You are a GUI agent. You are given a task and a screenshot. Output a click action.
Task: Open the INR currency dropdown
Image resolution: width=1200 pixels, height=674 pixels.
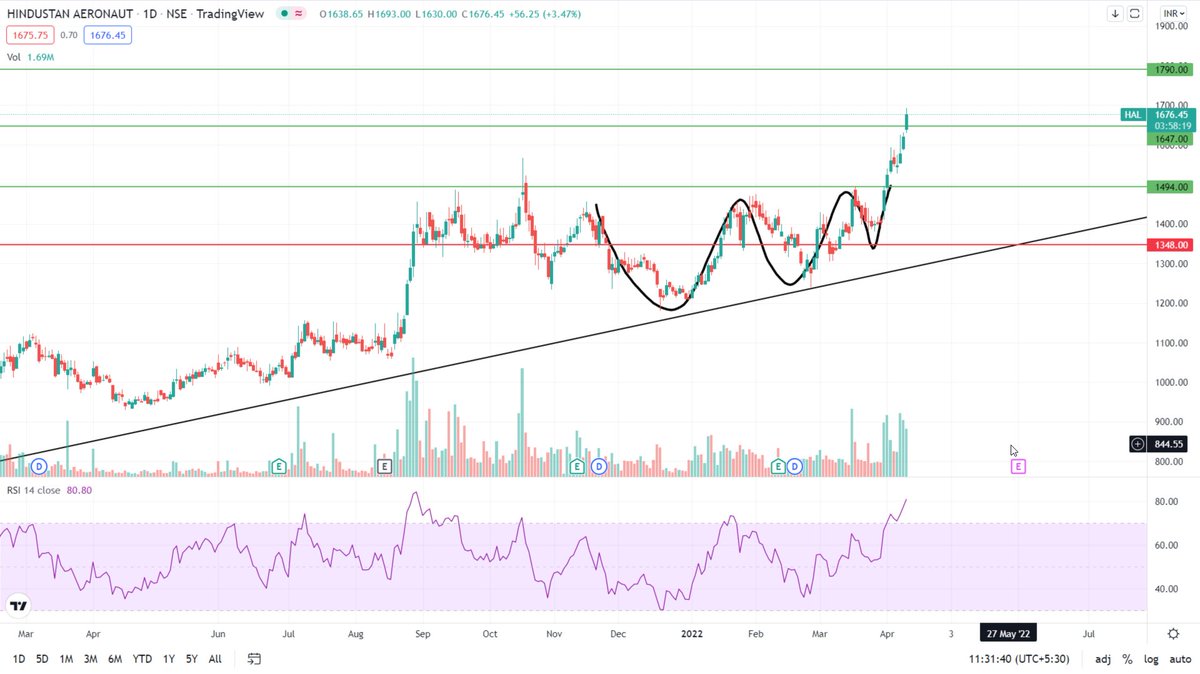(x=1172, y=14)
